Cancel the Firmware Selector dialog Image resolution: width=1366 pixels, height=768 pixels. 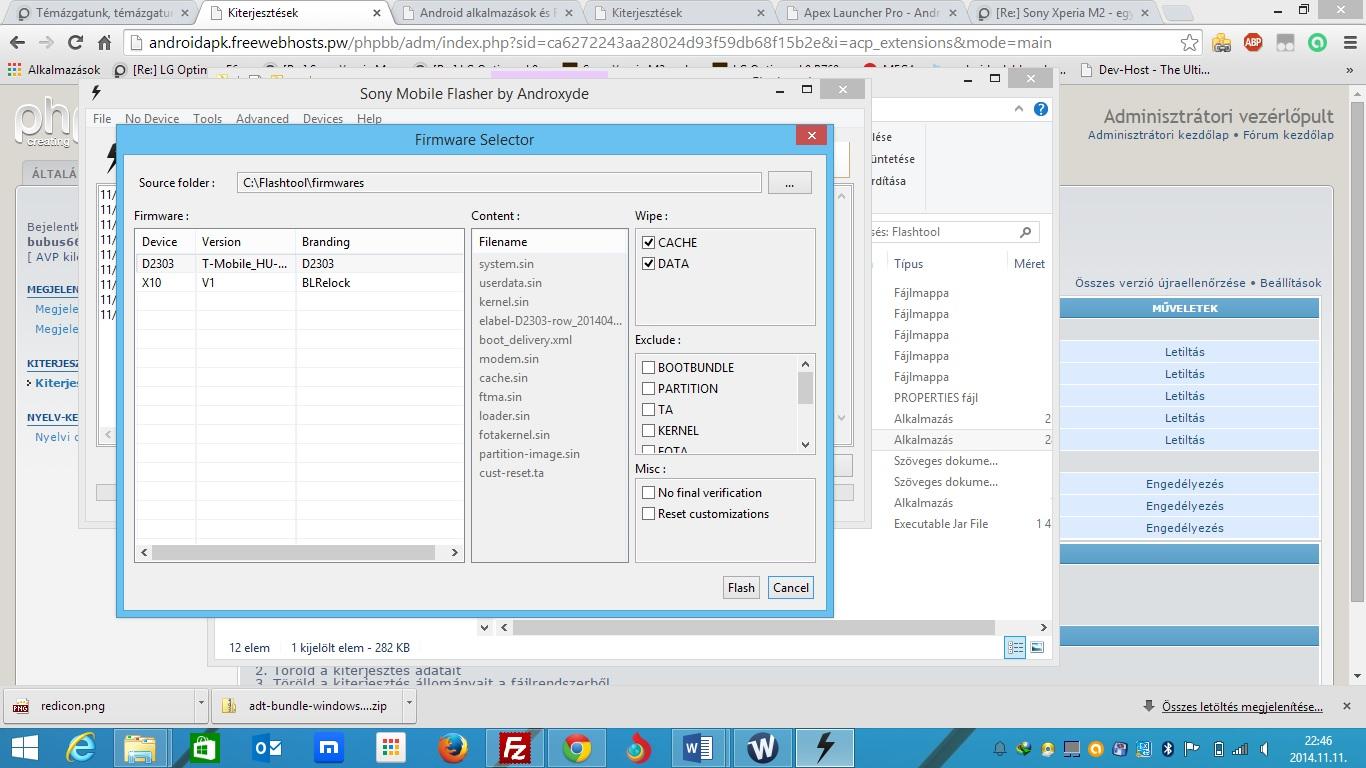[x=790, y=588]
